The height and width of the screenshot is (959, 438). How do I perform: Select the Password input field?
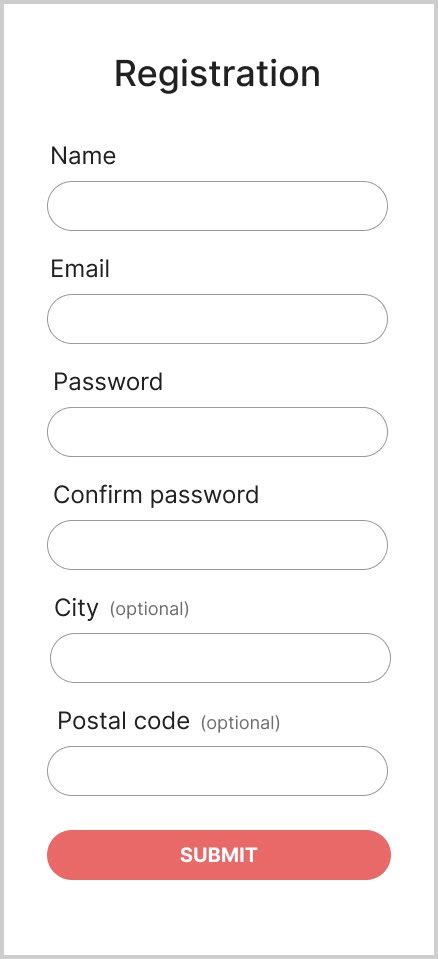point(217,432)
